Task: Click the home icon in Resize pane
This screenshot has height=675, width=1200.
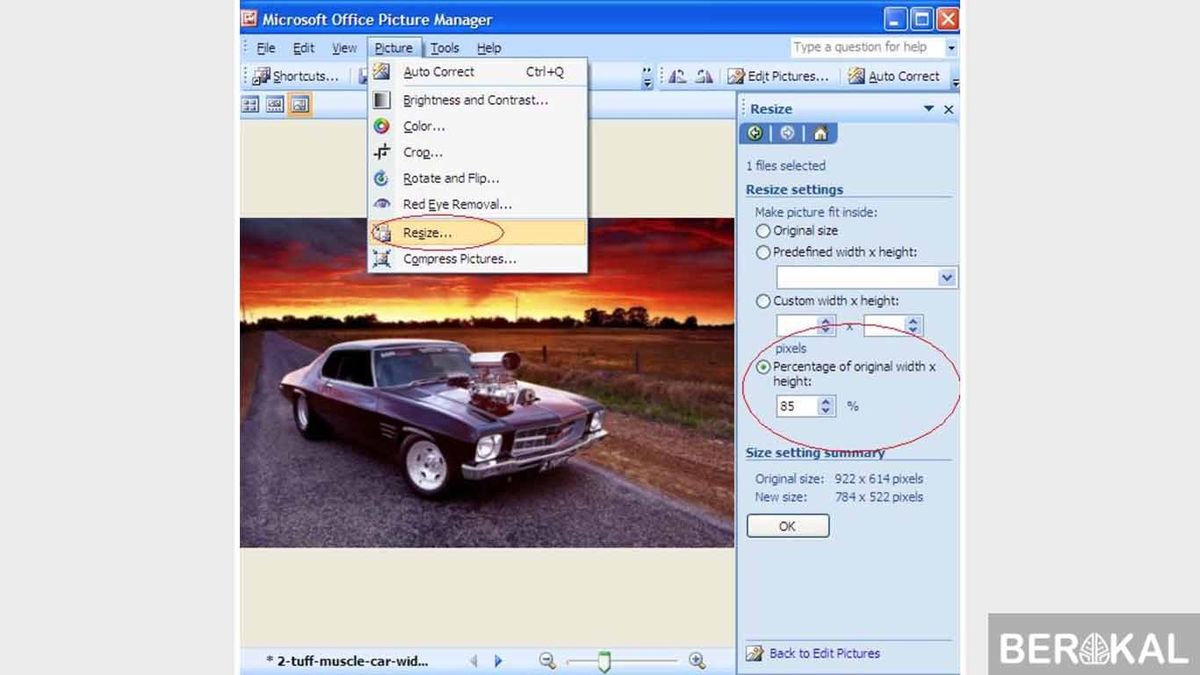Action: tap(820, 133)
